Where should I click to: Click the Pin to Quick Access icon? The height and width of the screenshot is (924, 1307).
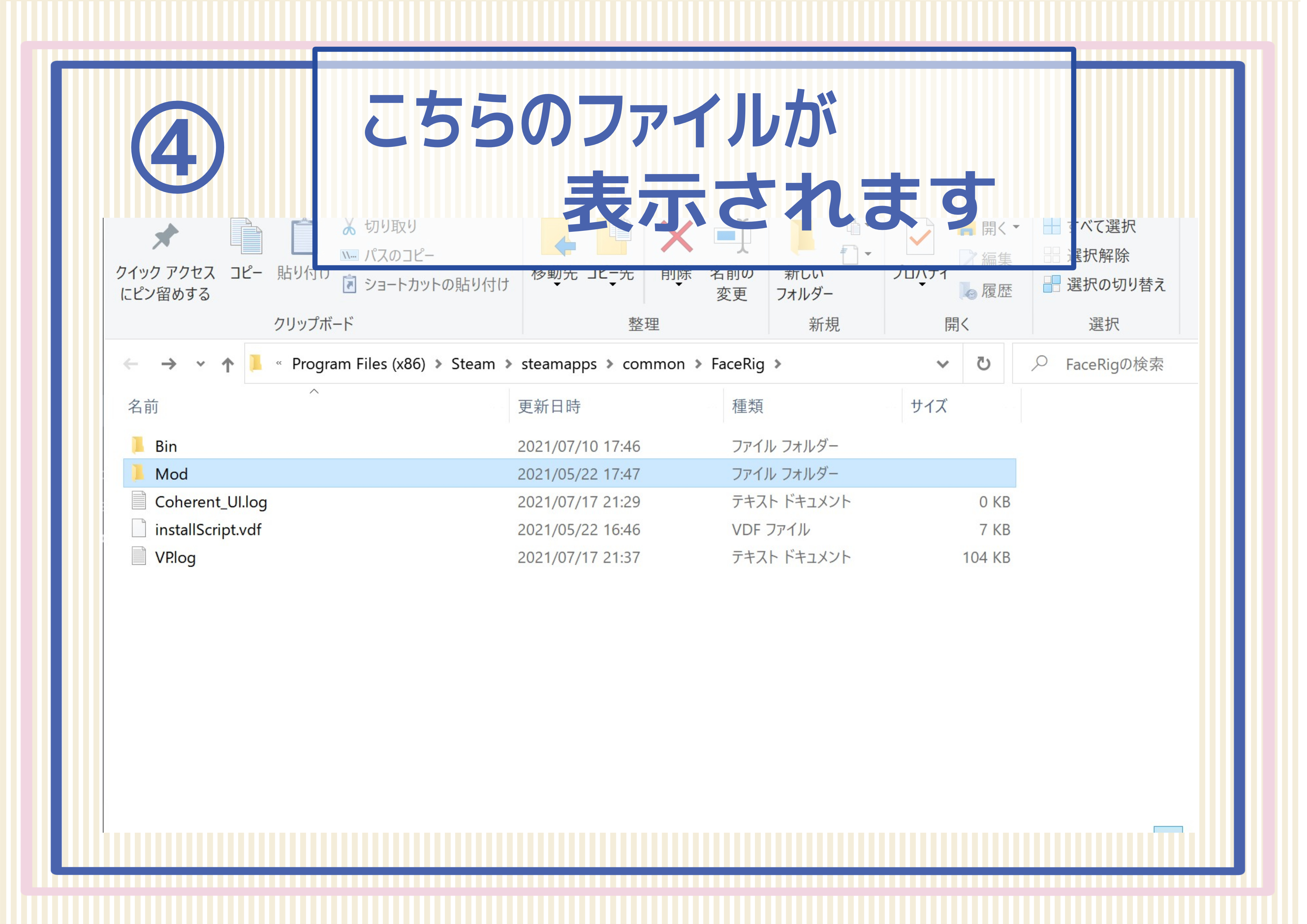(165, 237)
